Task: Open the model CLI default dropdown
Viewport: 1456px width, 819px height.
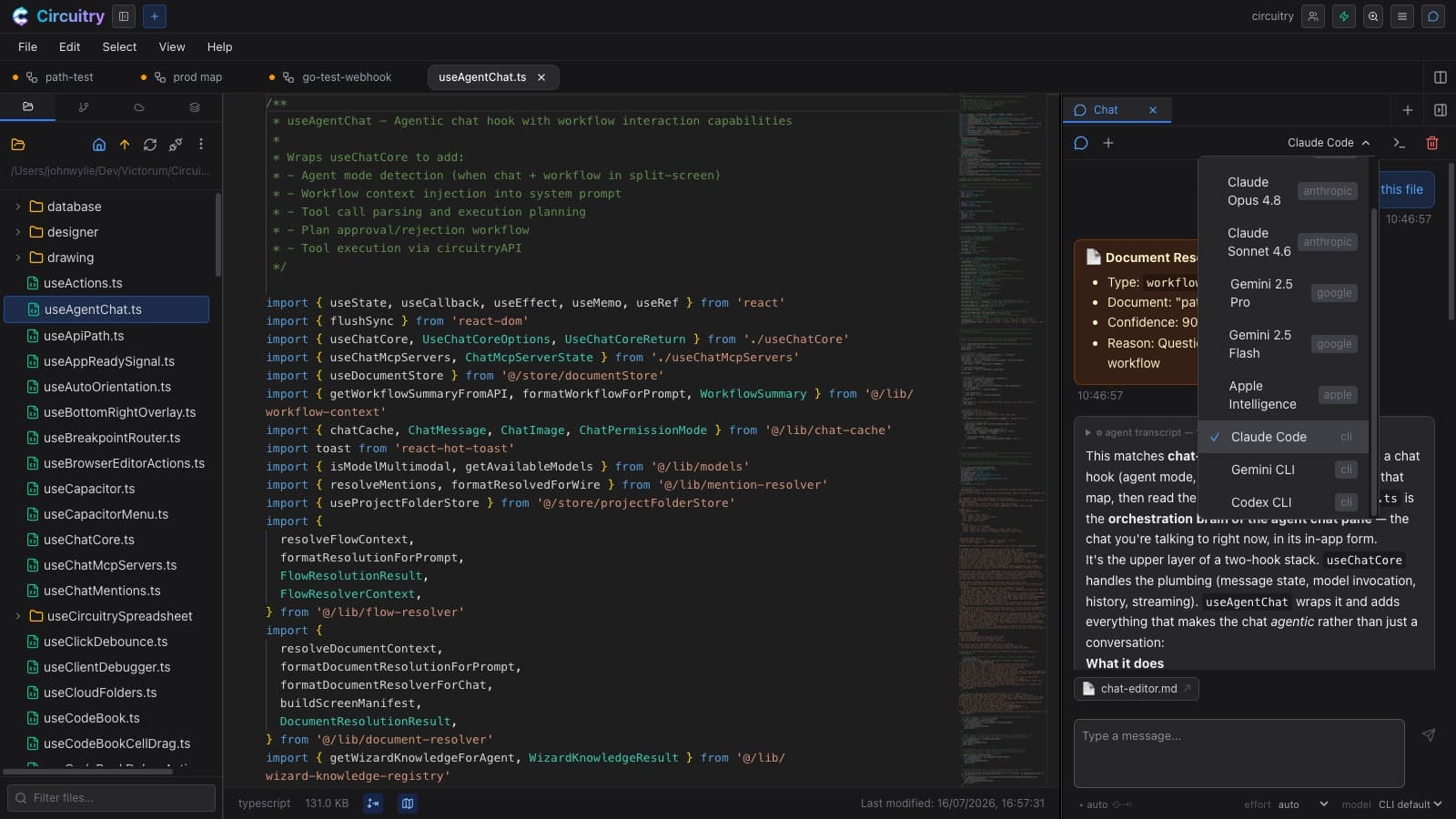Action: tap(1410, 804)
